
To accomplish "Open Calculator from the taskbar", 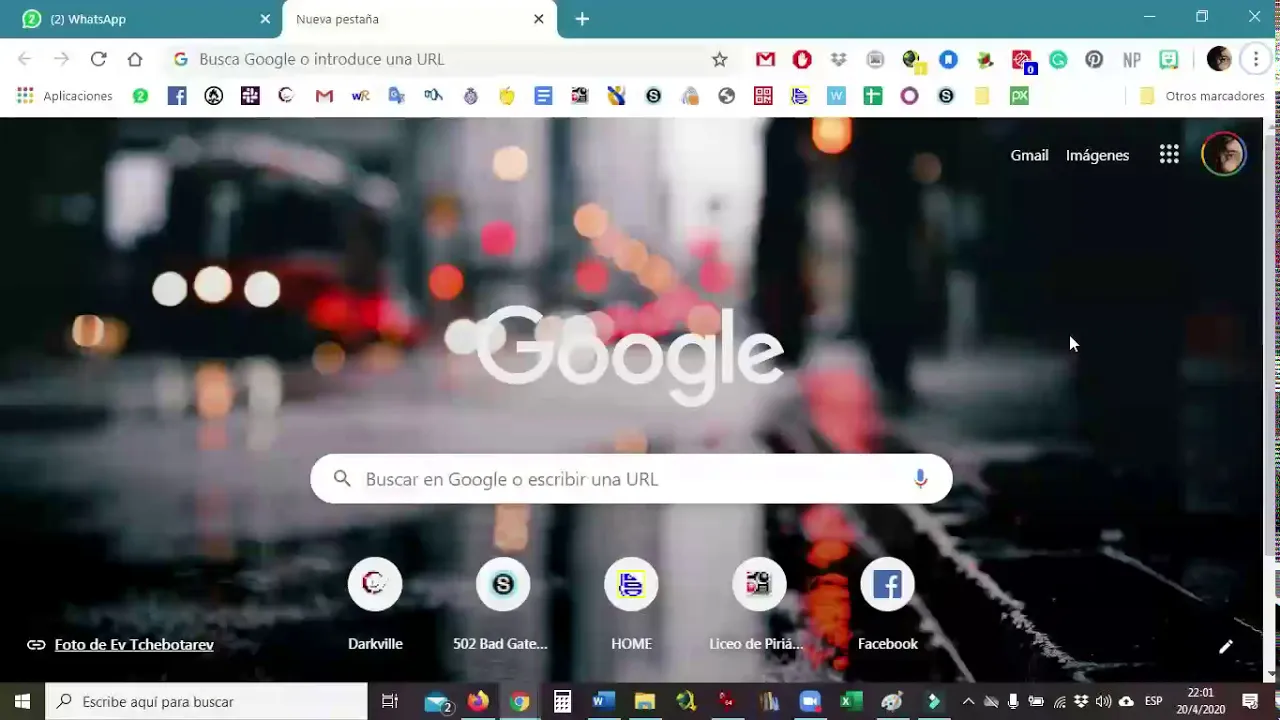I will click(x=562, y=701).
